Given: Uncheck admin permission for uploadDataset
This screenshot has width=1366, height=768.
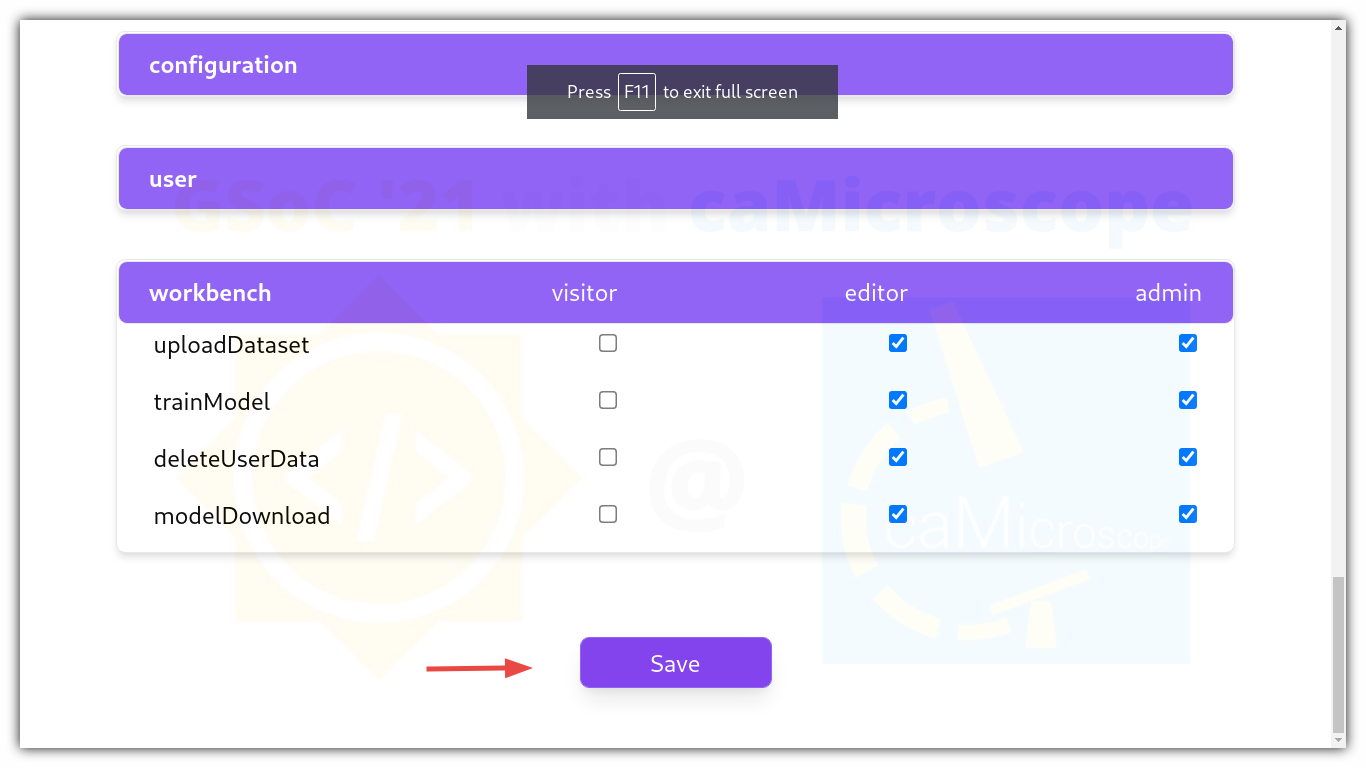Looking at the screenshot, I should [x=1188, y=343].
